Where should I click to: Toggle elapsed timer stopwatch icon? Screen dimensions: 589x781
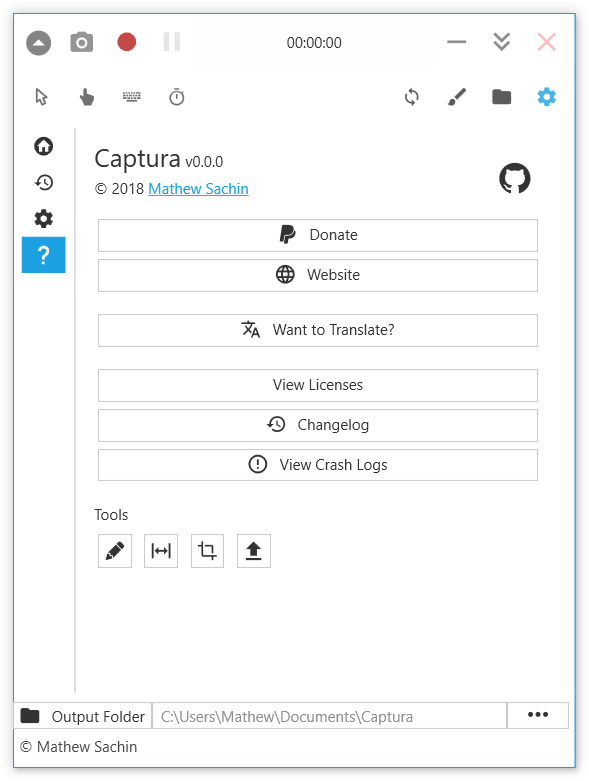click(x=177, y=97)
